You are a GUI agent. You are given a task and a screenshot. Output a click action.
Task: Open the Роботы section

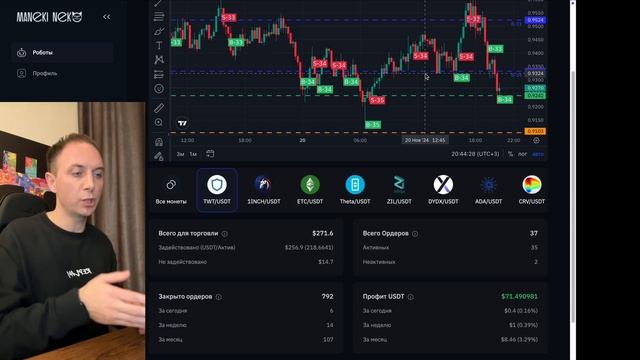[62, 52]
